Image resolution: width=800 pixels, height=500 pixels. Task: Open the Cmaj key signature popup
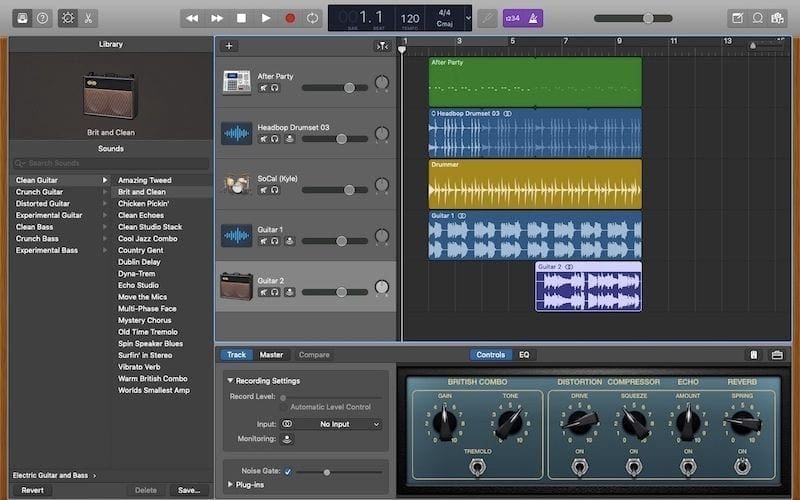point(444,24)
